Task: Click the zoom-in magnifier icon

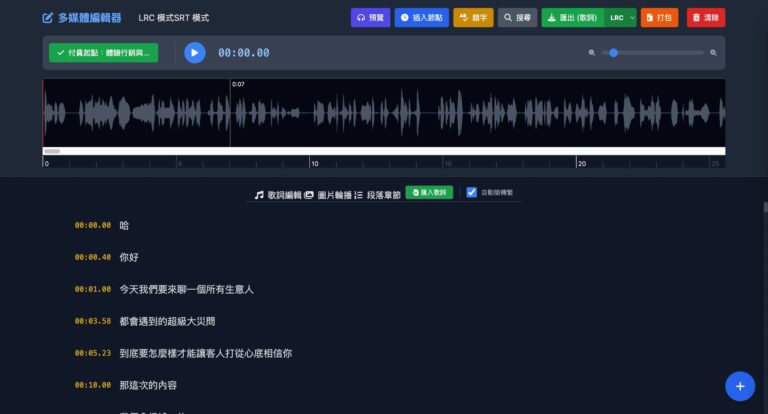Action: (713, 52)
